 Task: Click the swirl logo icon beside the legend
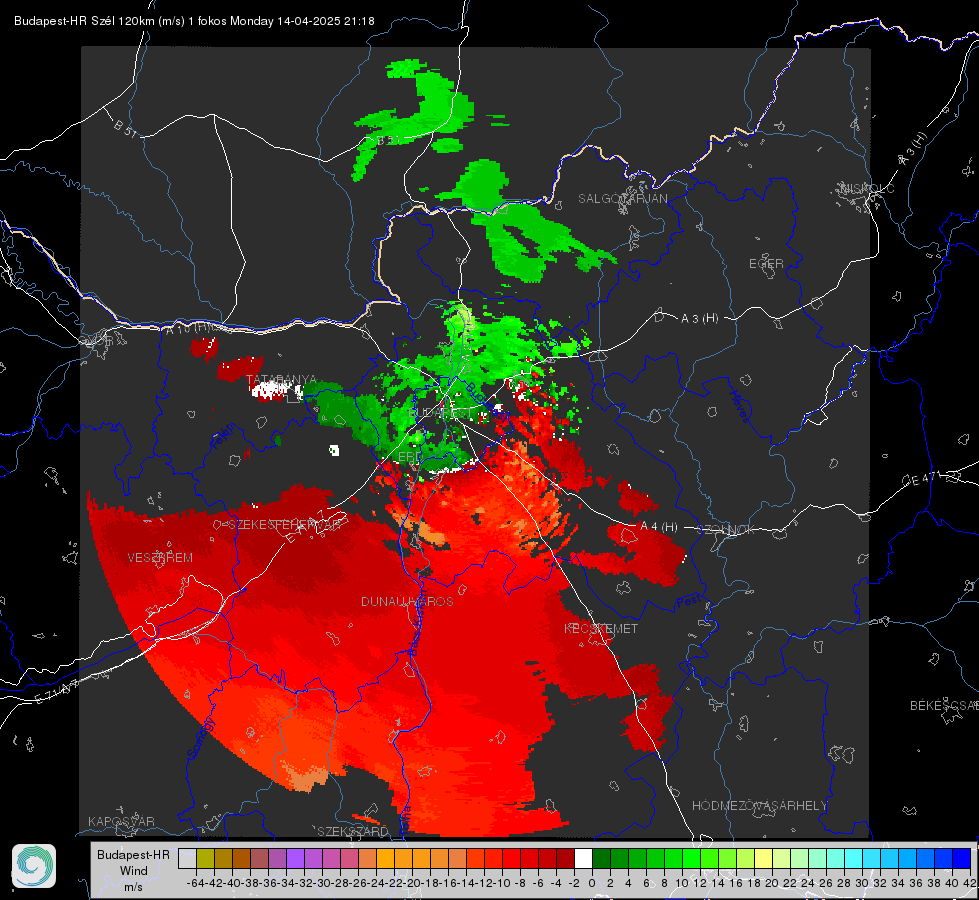tap(34, 866)
